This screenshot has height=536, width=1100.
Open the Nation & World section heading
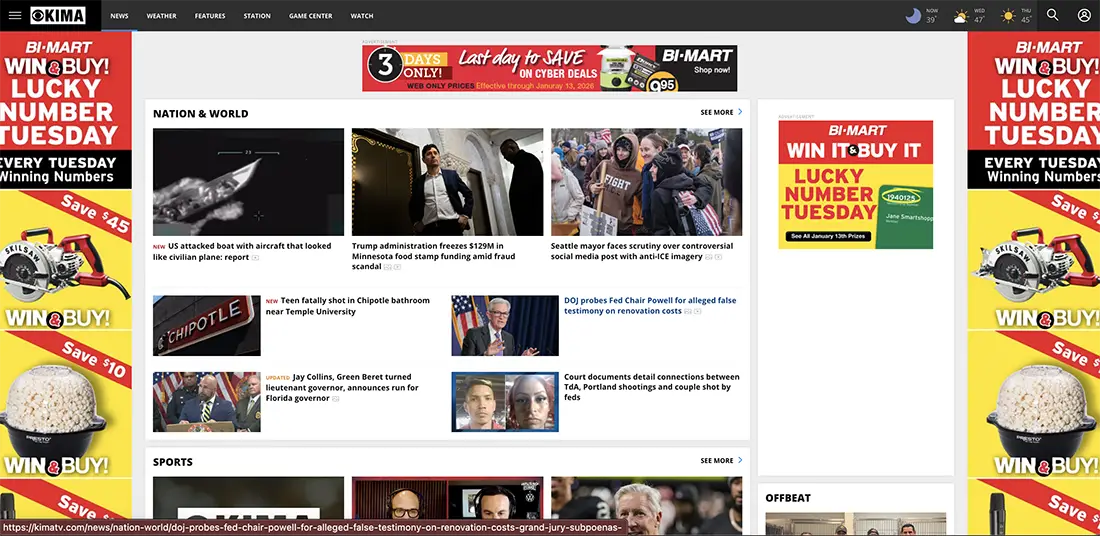[x=201, y=114]
